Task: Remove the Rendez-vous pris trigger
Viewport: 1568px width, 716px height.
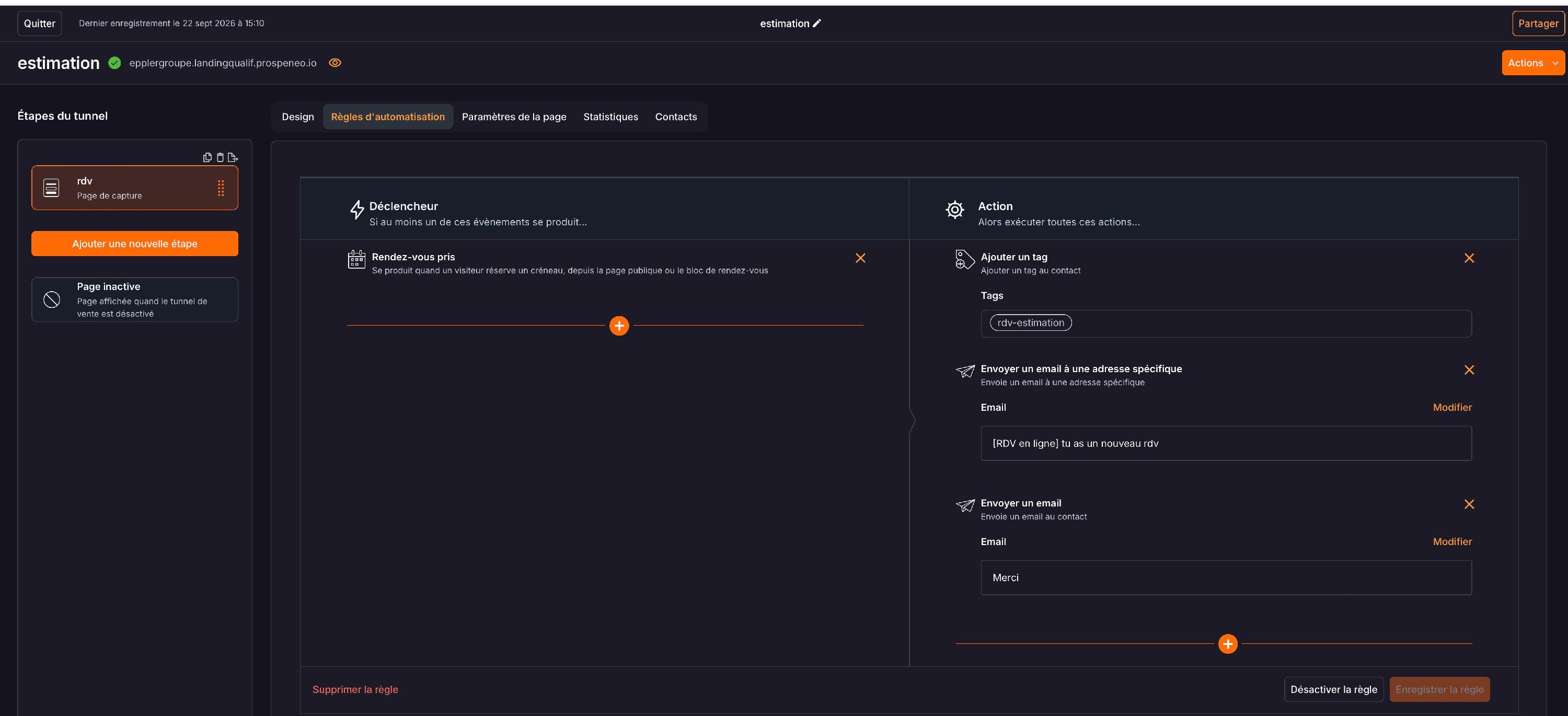Action: click(x=860, y=258)
